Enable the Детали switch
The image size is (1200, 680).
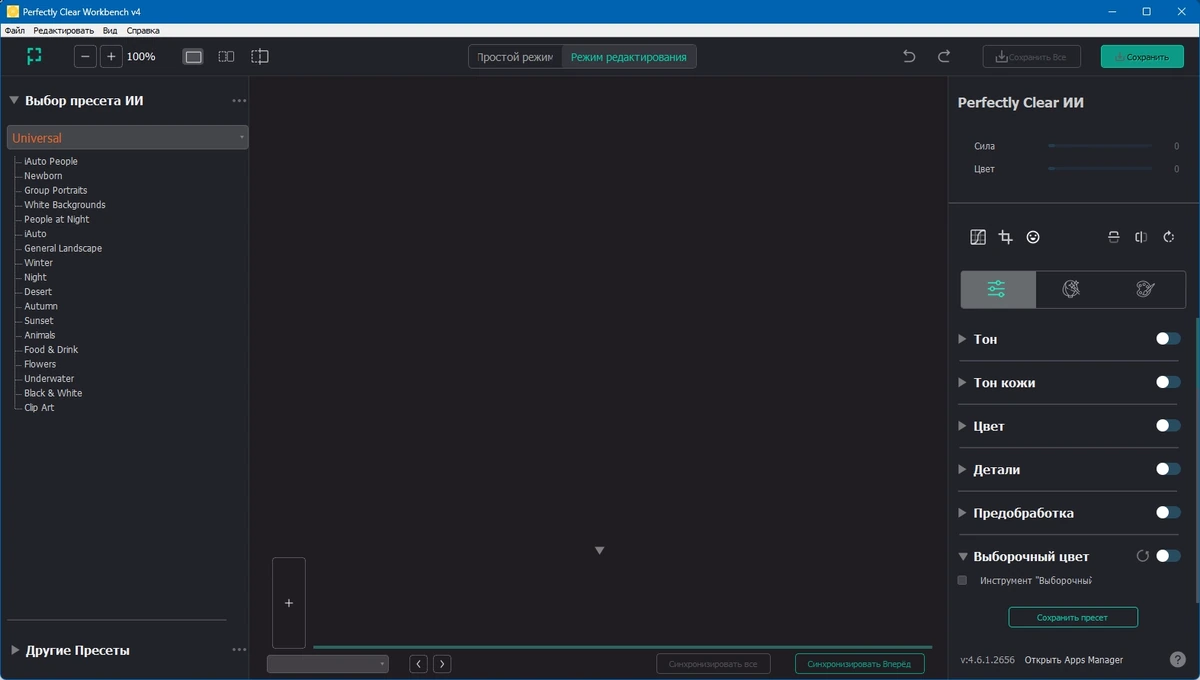pyautogui.click(x=1168, y=469)
